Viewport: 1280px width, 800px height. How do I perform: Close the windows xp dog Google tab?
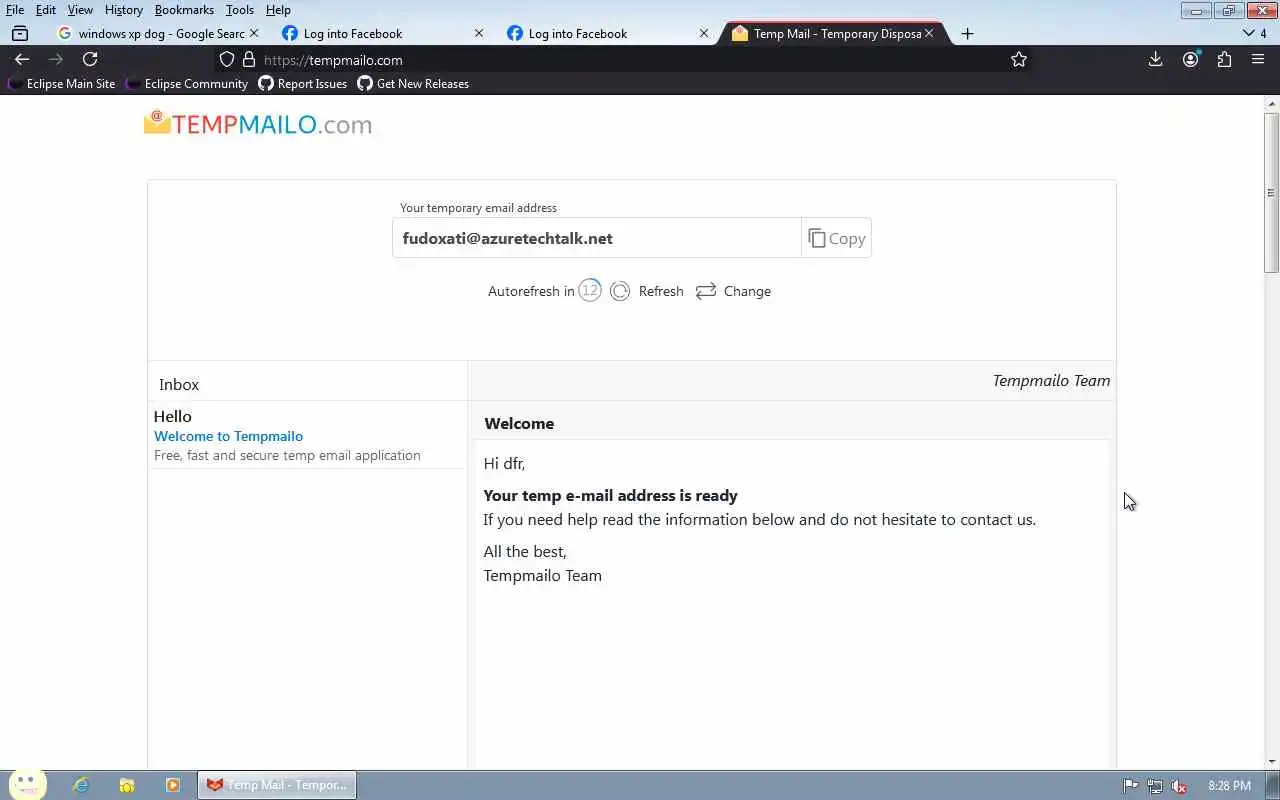tap(253, 33)
